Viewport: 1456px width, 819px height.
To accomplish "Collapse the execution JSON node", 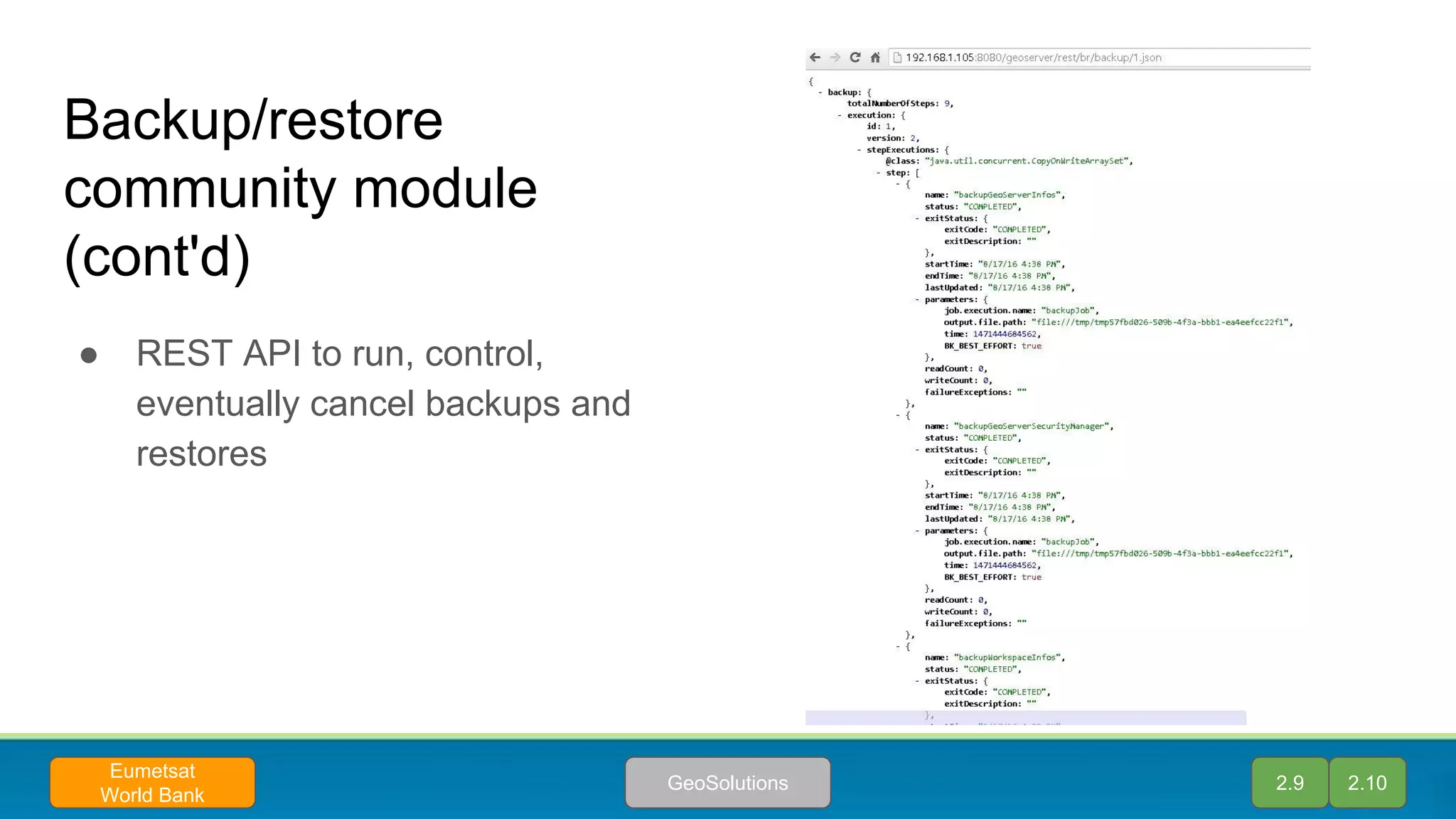I will point(840,115).
